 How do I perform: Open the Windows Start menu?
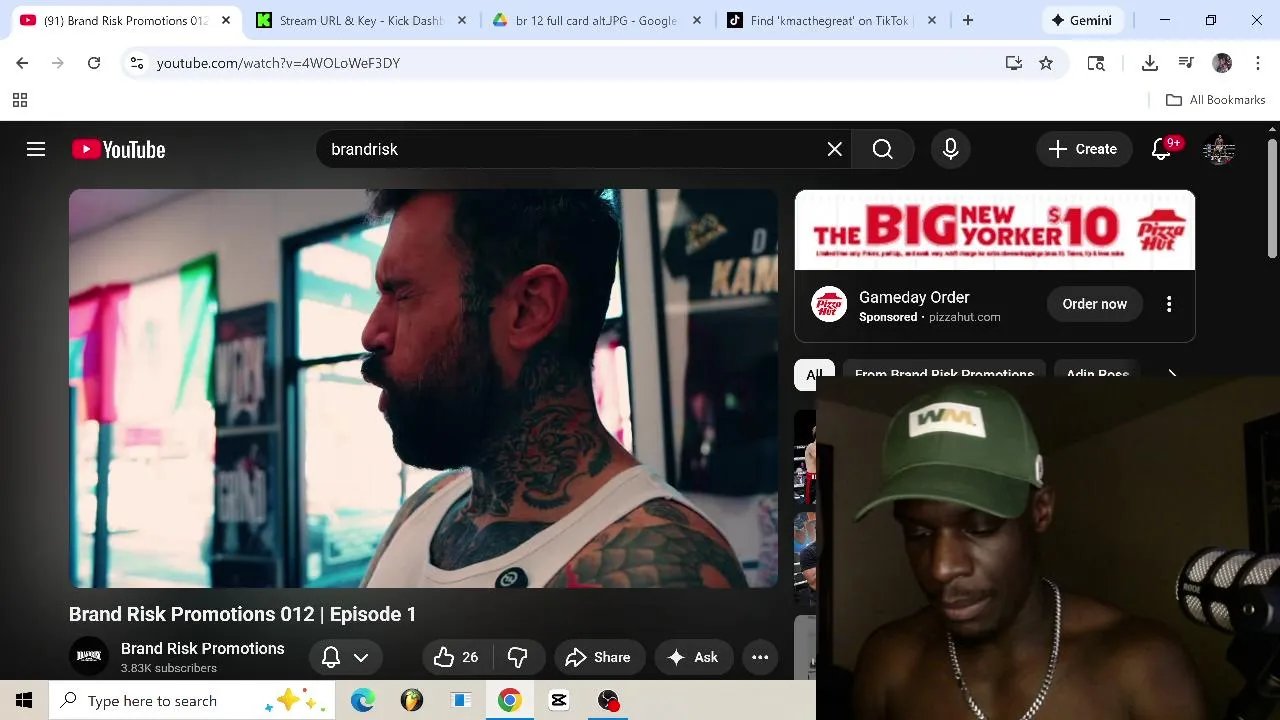[24, 701]
